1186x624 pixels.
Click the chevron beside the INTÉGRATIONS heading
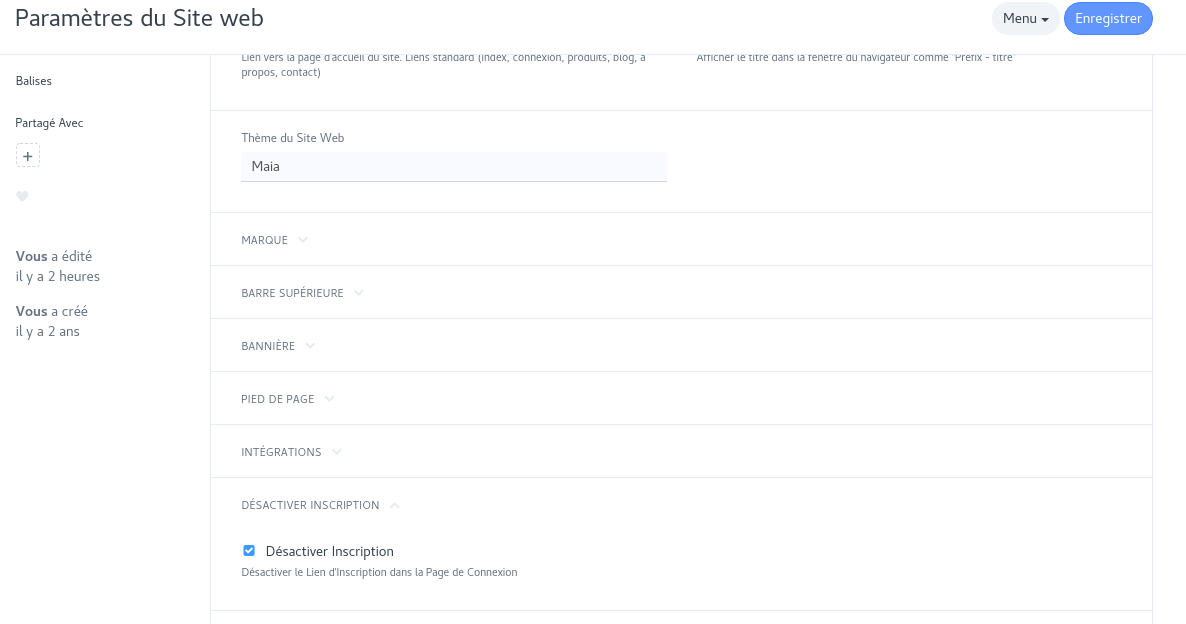[x=337, y=452]
